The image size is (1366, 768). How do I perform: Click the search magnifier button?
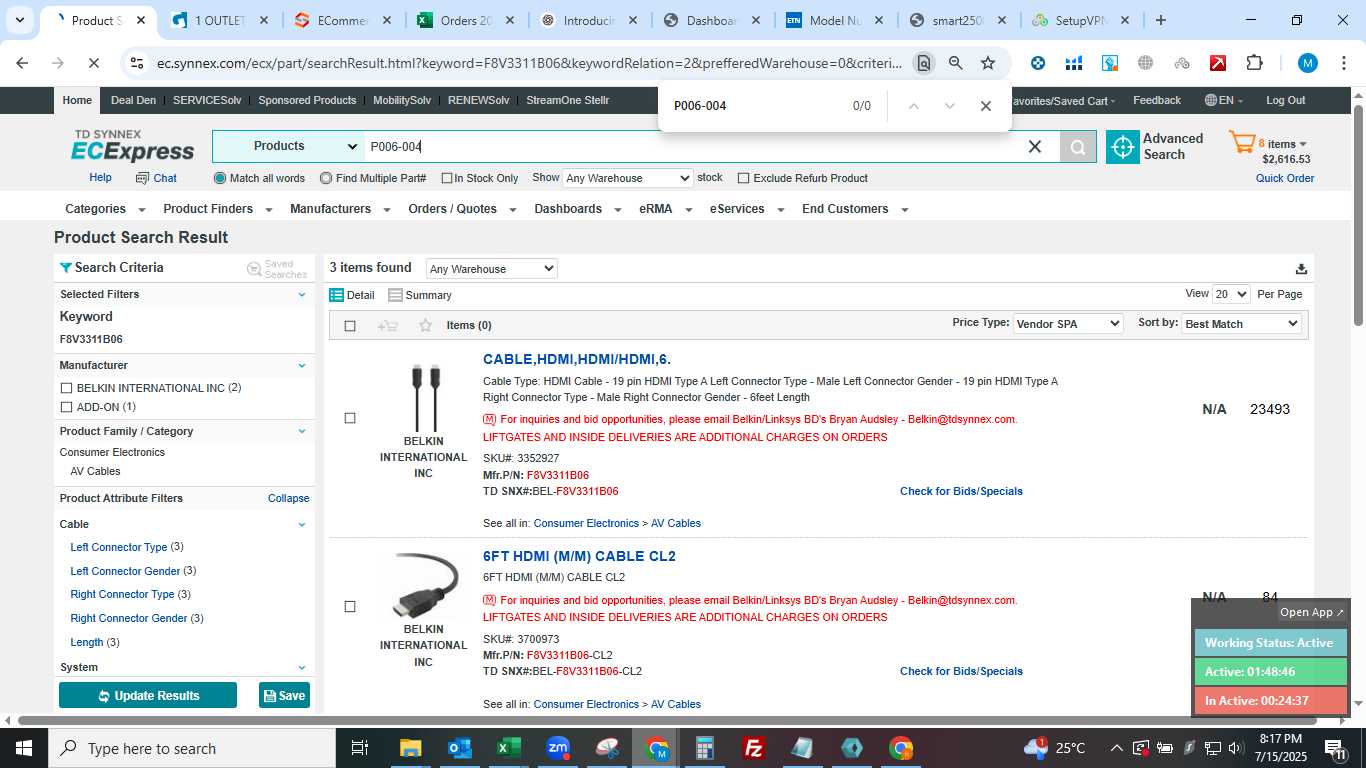pos(1078,147)
